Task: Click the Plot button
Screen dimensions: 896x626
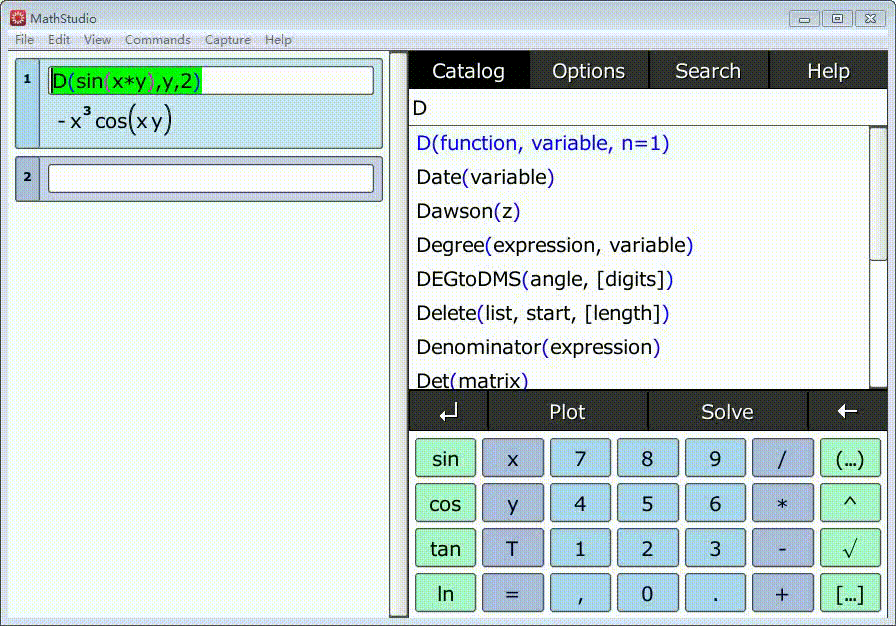Action: (x=567, y=411)
